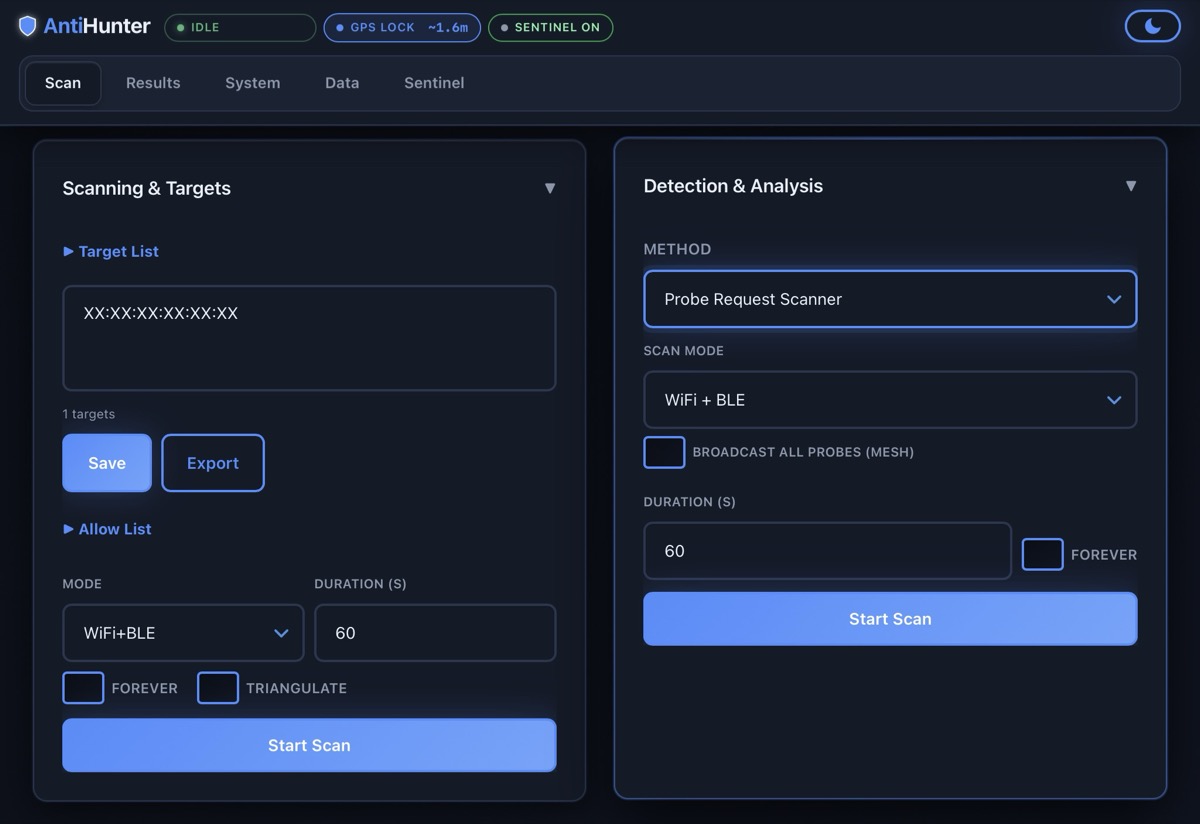Click Detection & Analysis duration field
The width and height of the screenshot is (1200, 824).
click(x=827, y=551)
